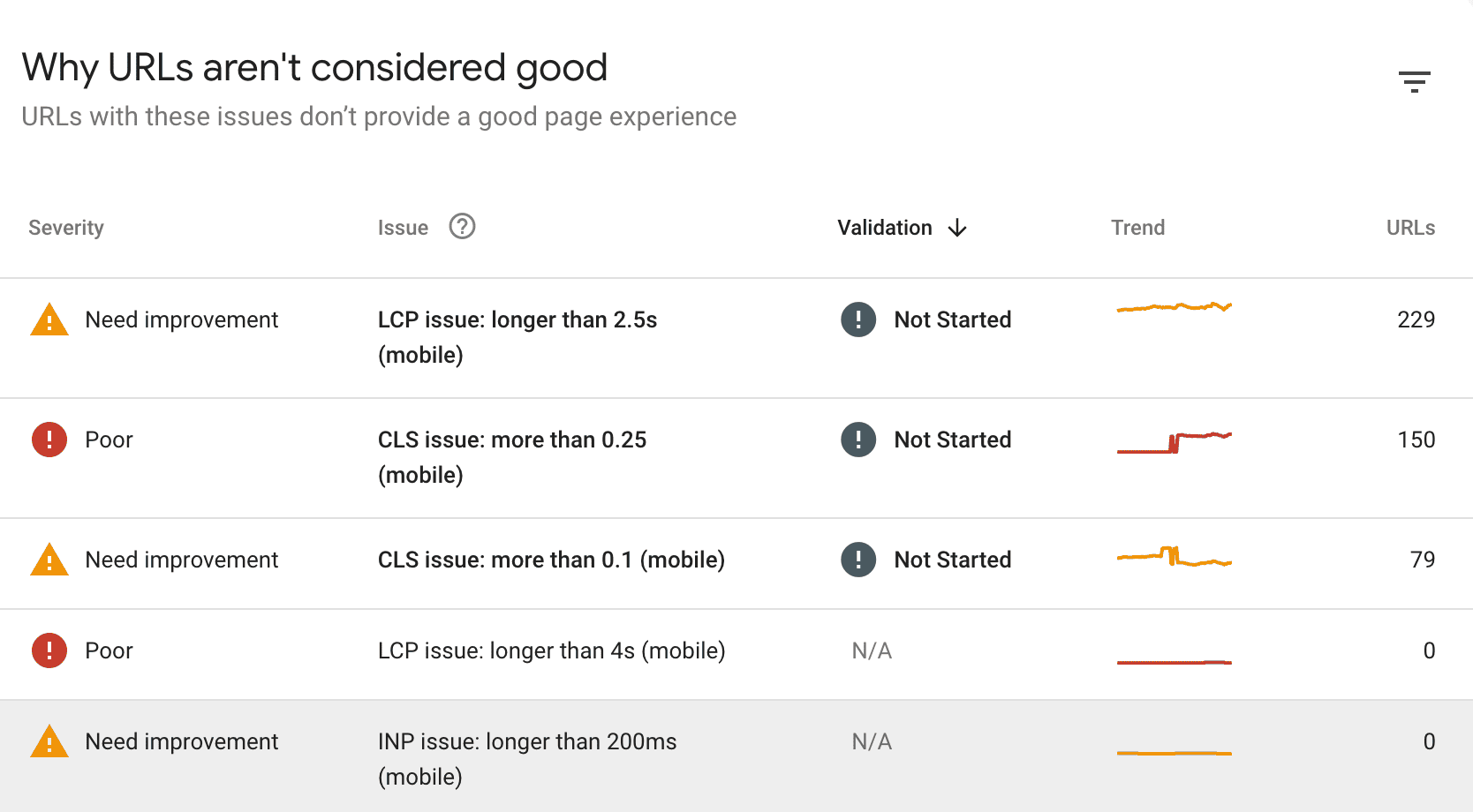Click red Poor icon for CLS 0.25 row
The height and width of the screenshot is (812, 1473).
49,440
